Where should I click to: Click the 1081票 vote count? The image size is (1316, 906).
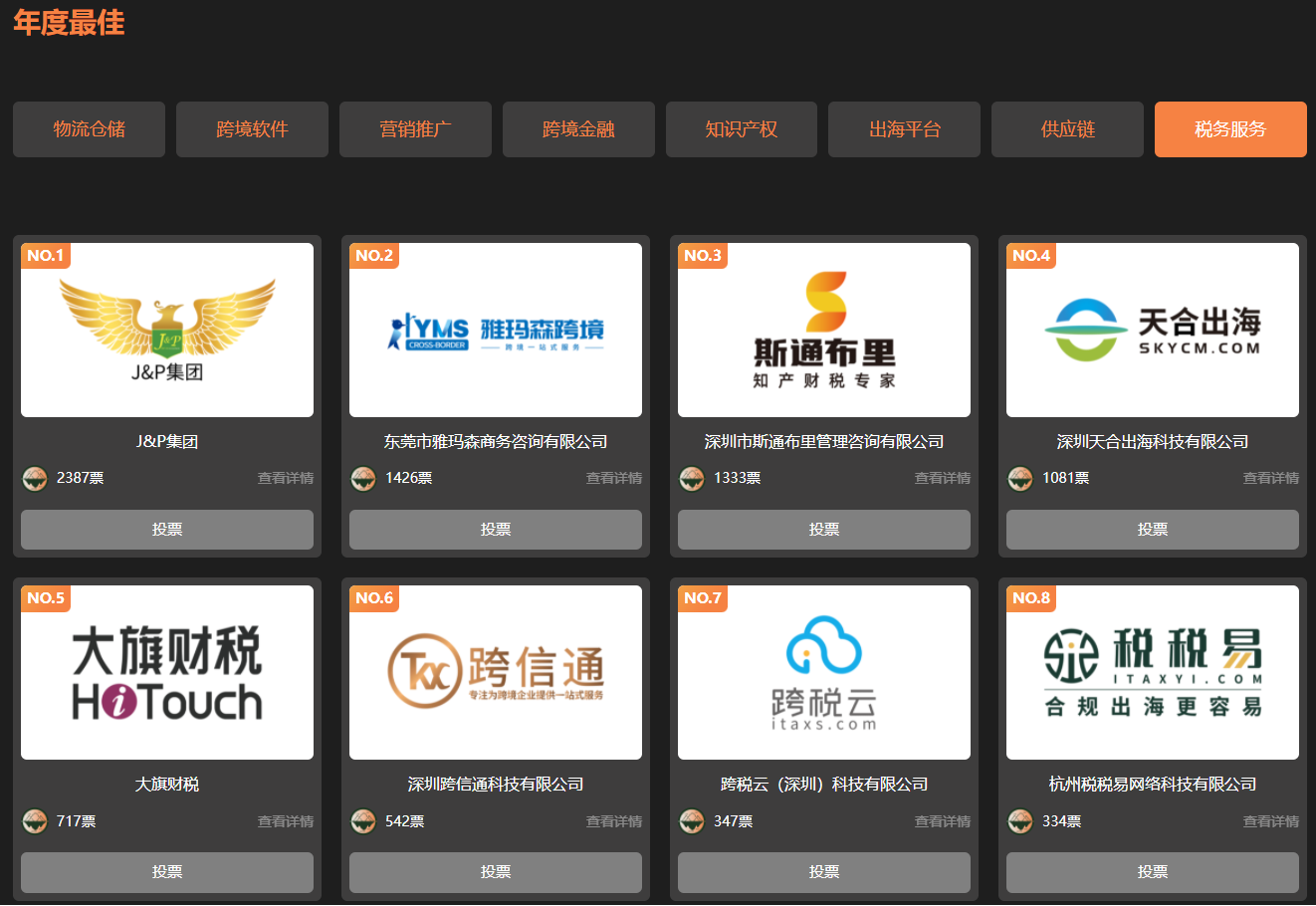click(x=1066, y=478)
